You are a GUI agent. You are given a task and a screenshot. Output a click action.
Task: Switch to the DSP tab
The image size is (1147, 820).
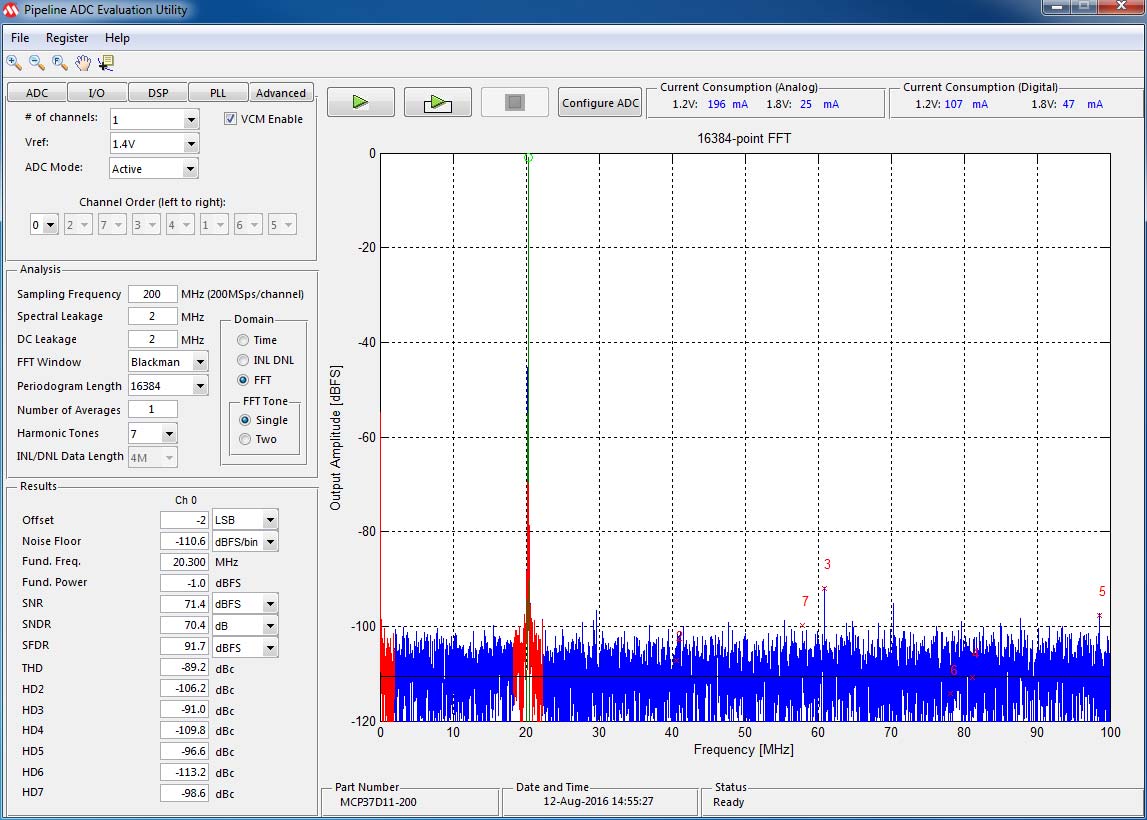(158, 93)
